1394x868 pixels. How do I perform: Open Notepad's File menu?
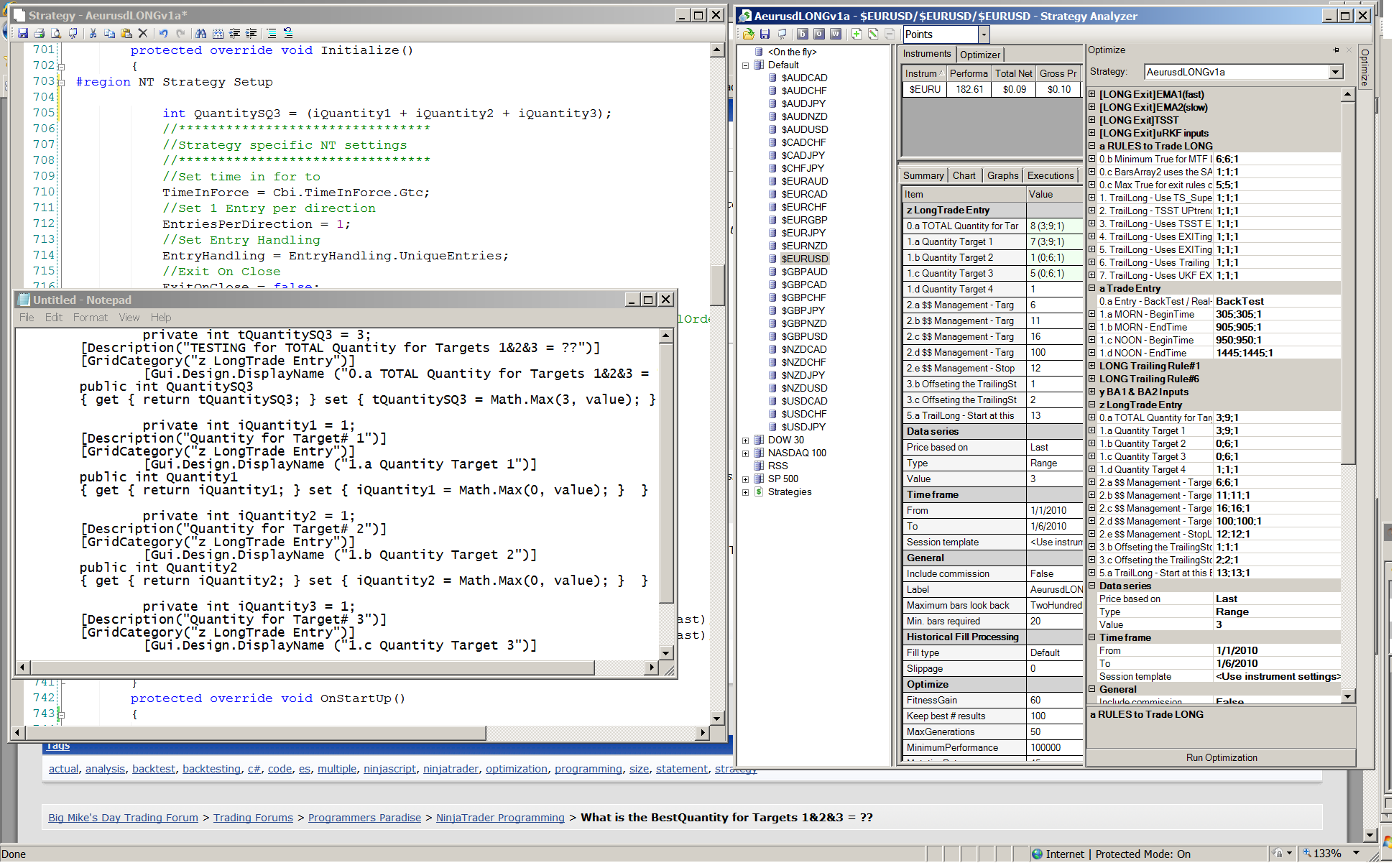[x=27, y=318]
